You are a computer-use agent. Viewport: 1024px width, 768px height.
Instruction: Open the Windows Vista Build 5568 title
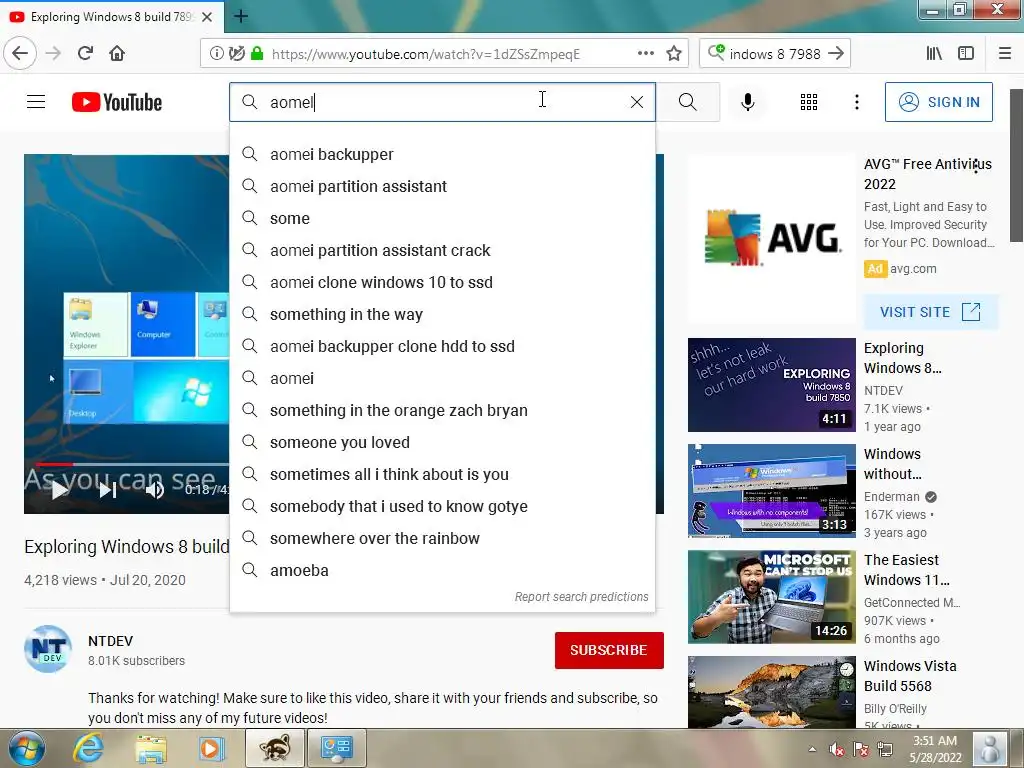910,676
